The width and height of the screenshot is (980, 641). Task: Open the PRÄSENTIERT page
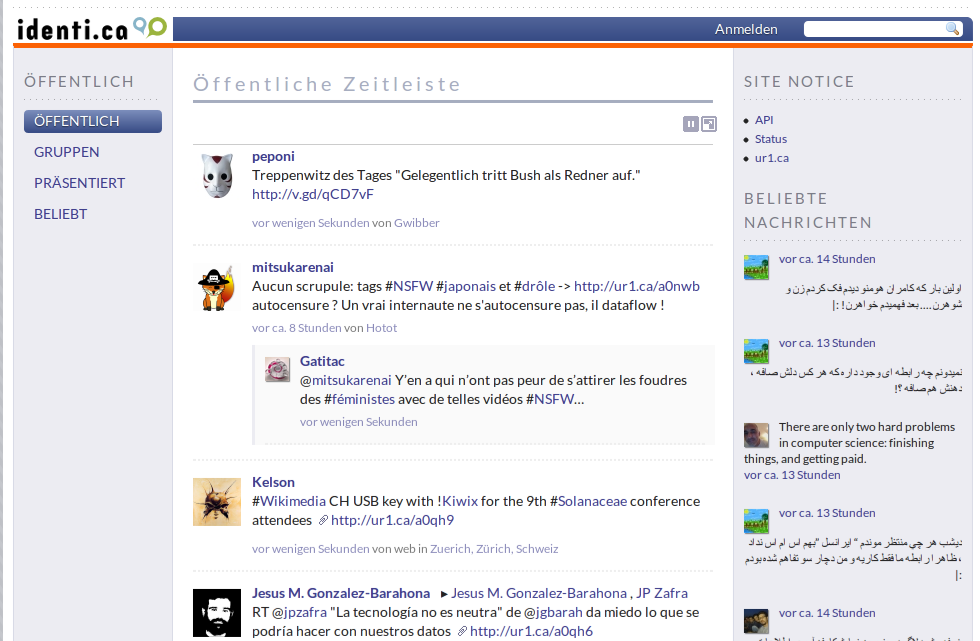click(x=80, y=183)
